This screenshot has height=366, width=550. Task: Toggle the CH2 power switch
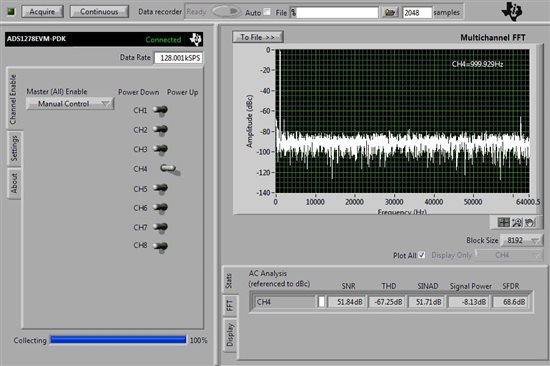pos(161,130)
